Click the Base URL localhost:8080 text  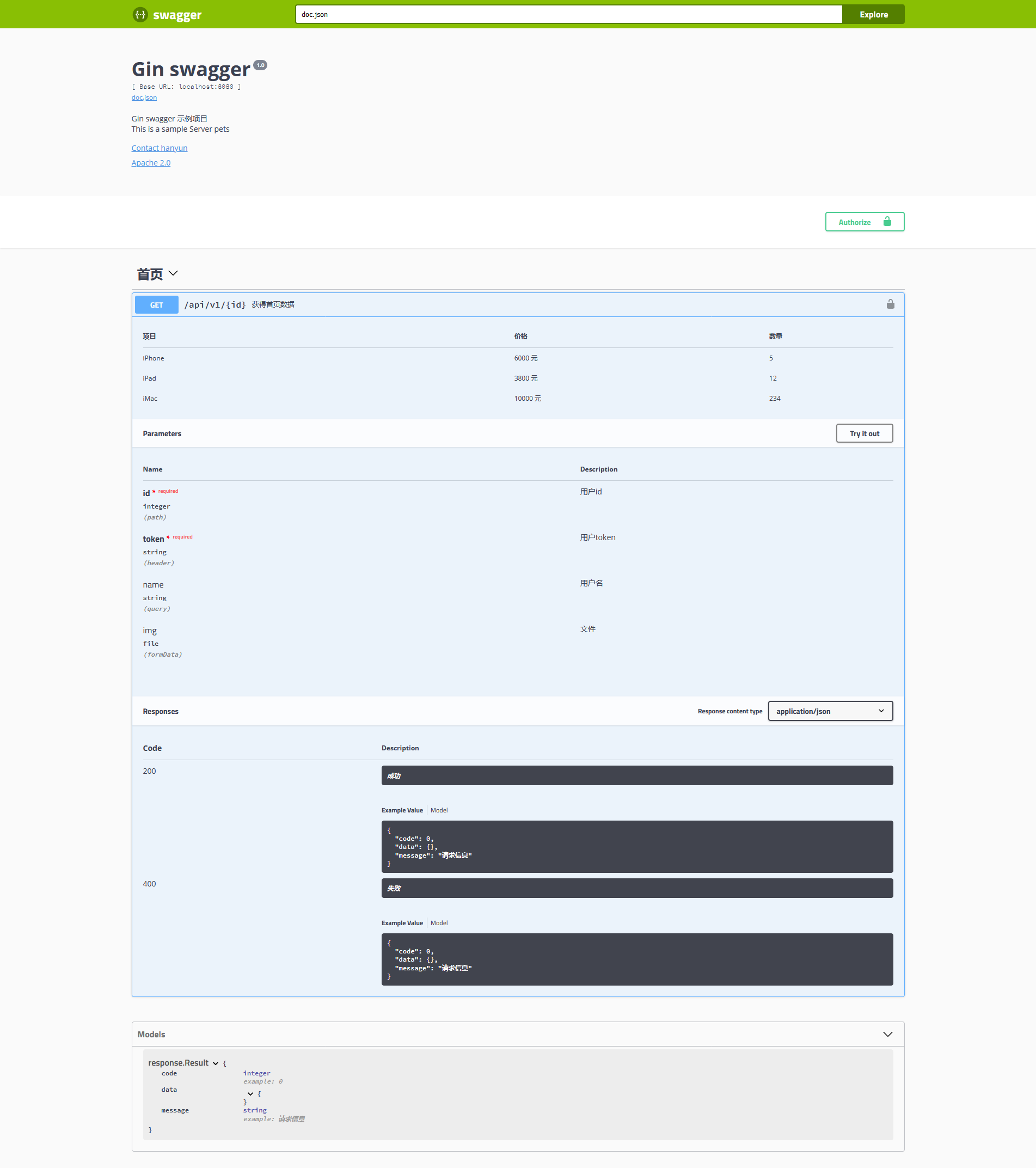pos(186,87)
